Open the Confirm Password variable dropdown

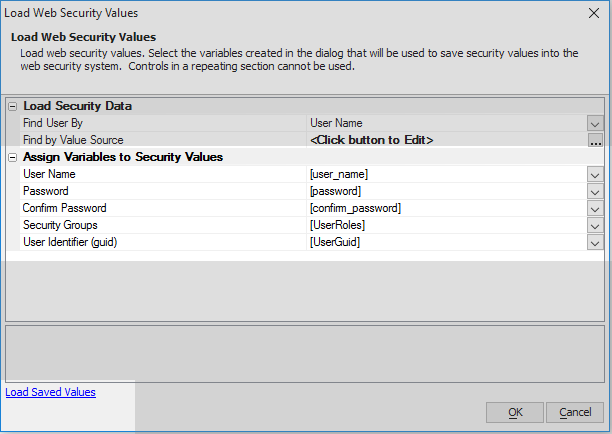point(595,208)
